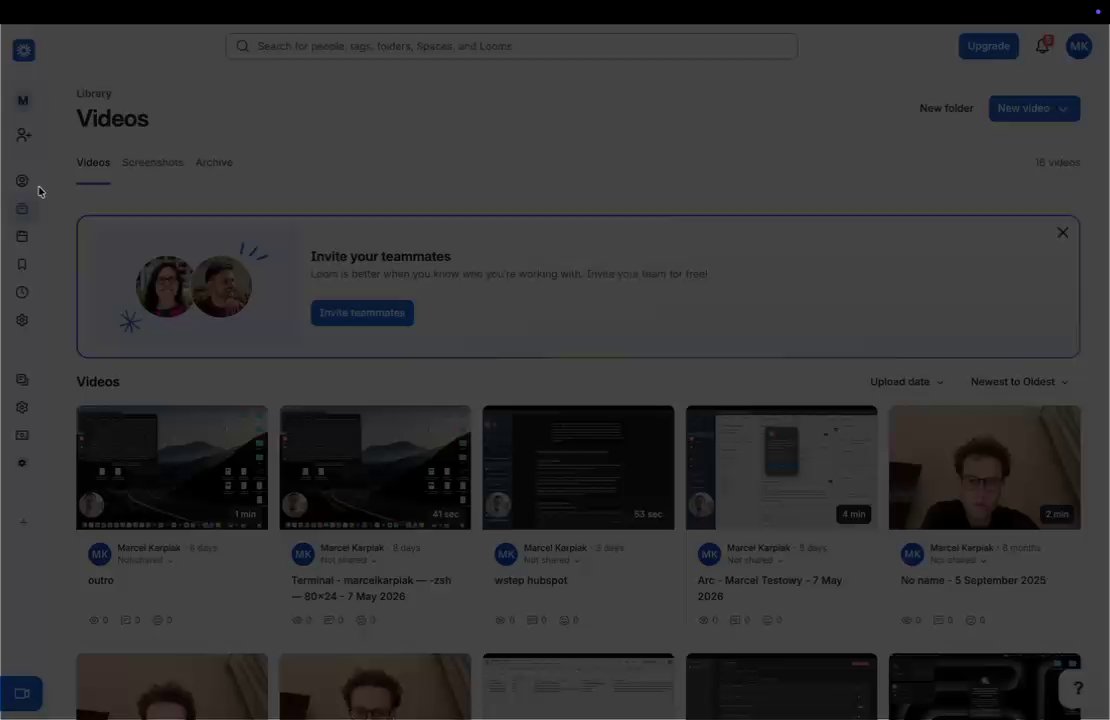
Task: Open Terminal - marcelkarpiak video title
Action: tap(371, 588)
